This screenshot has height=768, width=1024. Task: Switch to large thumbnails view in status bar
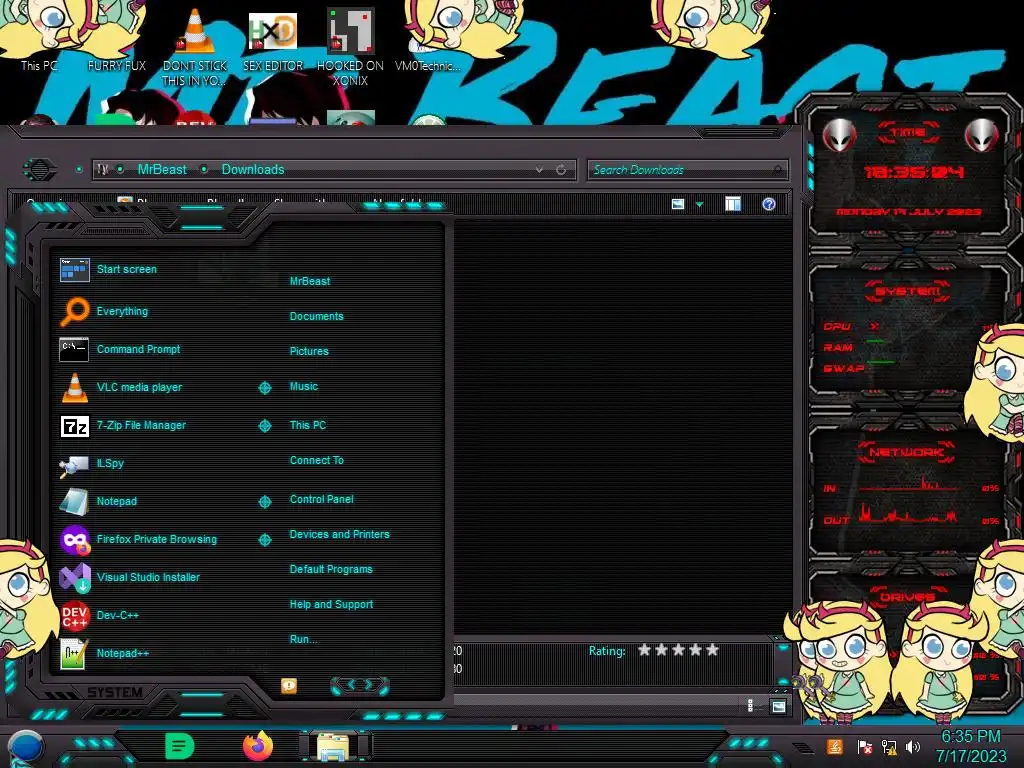pos(778,706)
